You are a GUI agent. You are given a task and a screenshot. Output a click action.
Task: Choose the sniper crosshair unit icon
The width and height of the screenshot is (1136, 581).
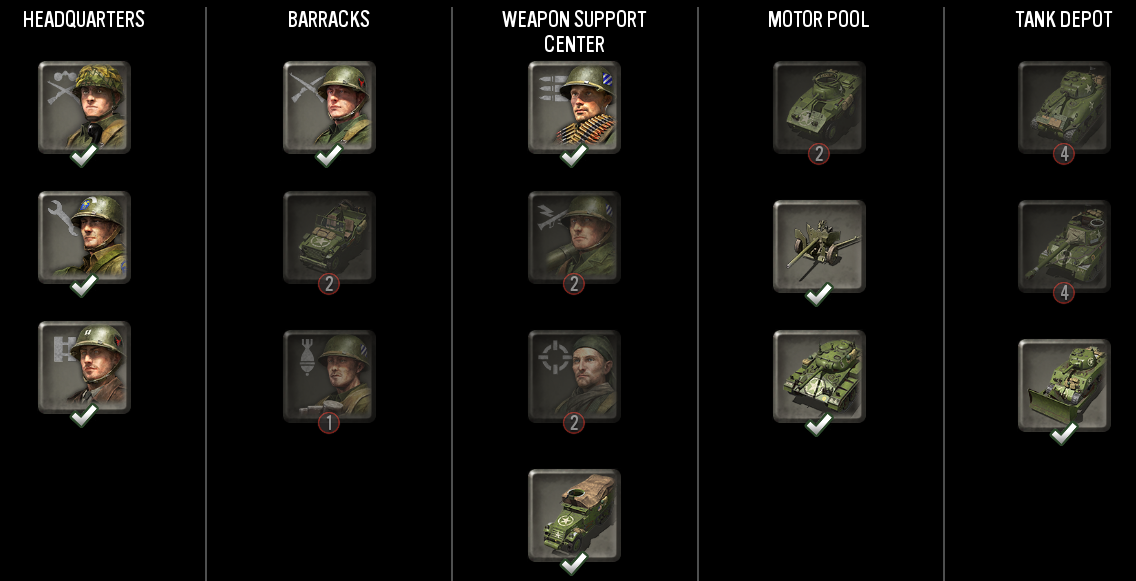click(574, 376)
